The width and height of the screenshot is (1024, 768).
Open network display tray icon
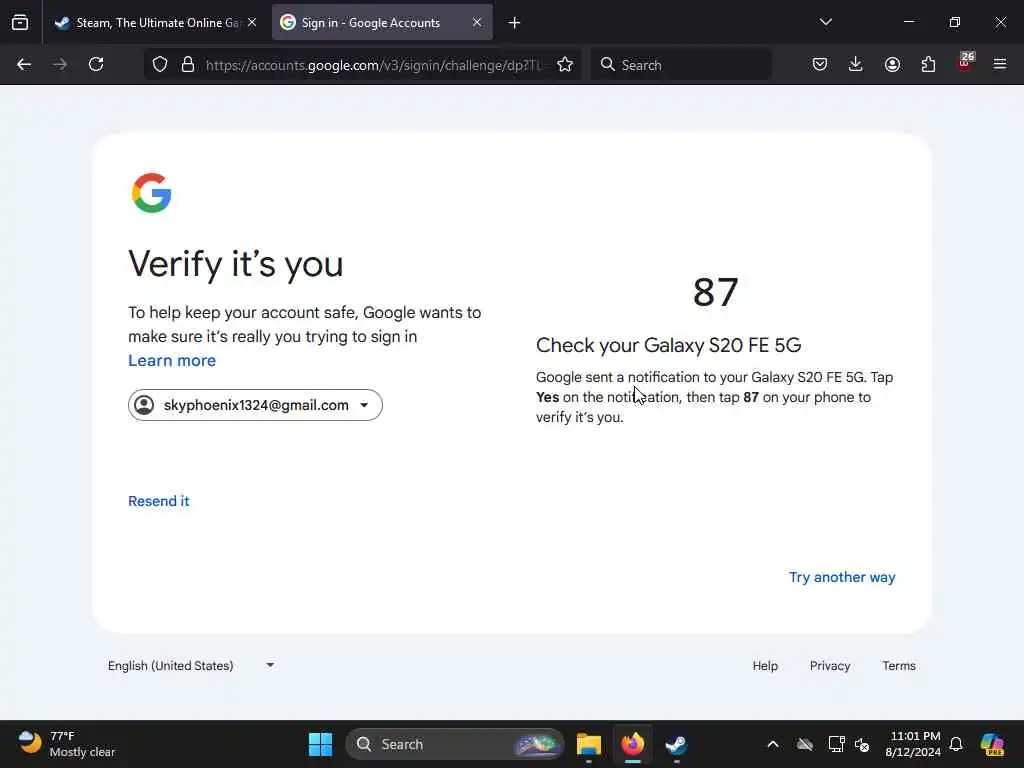tap(836, 744)
